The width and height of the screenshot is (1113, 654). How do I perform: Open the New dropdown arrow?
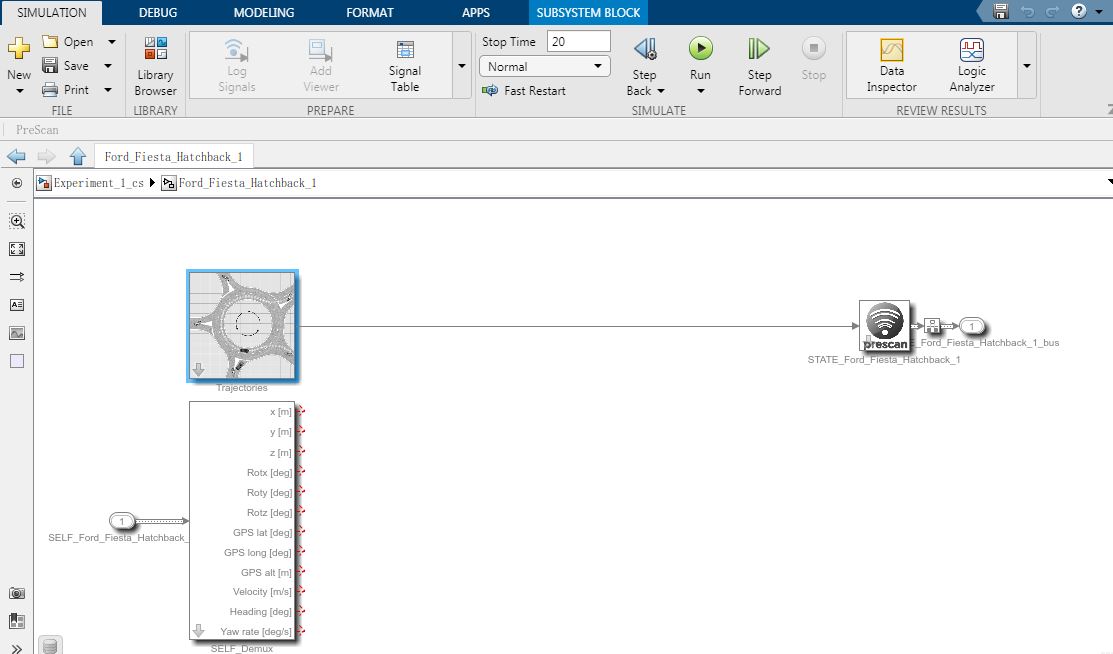coord(19,91)
